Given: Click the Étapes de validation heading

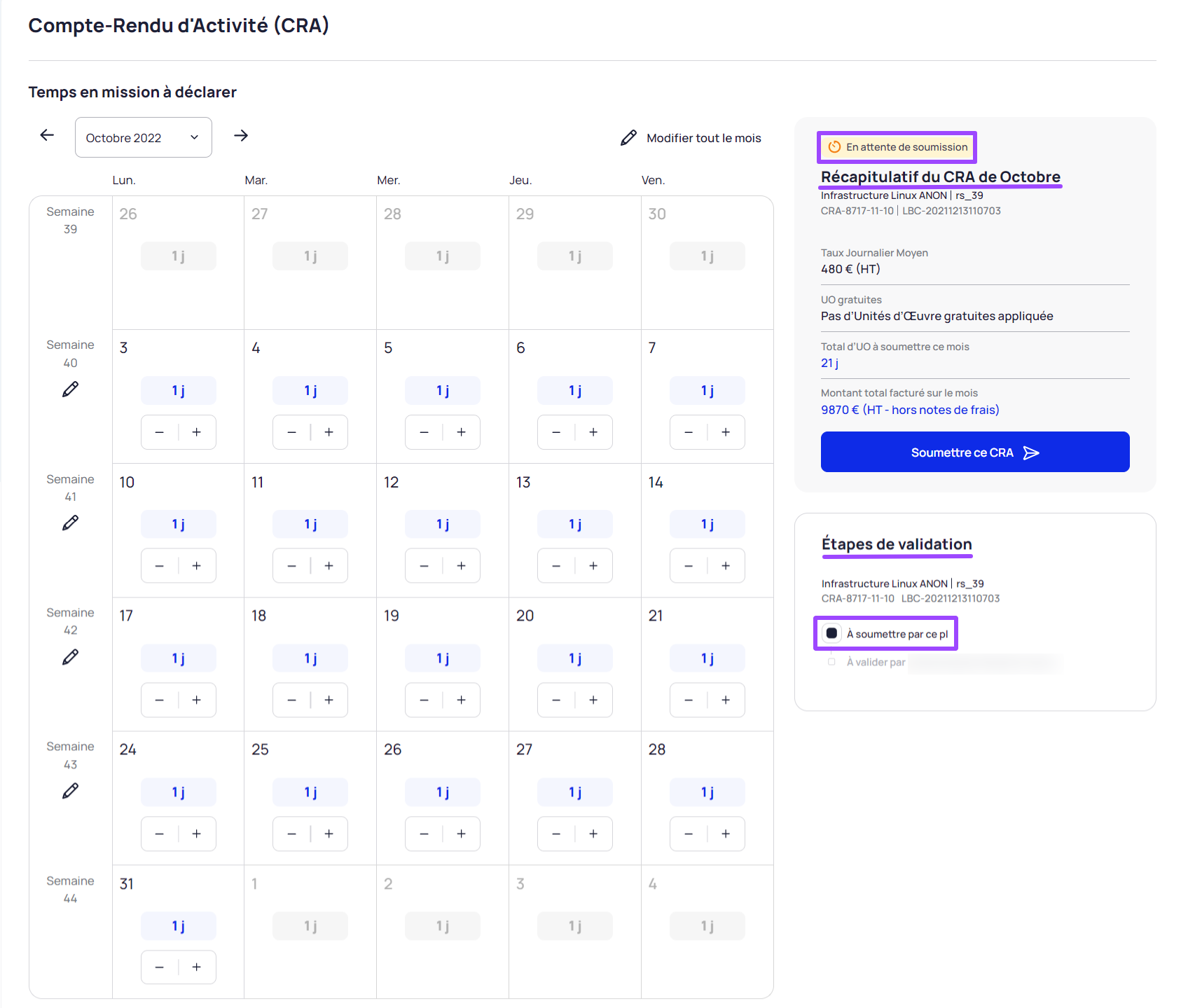Looking at the screenshot, I should pos(897,544).
